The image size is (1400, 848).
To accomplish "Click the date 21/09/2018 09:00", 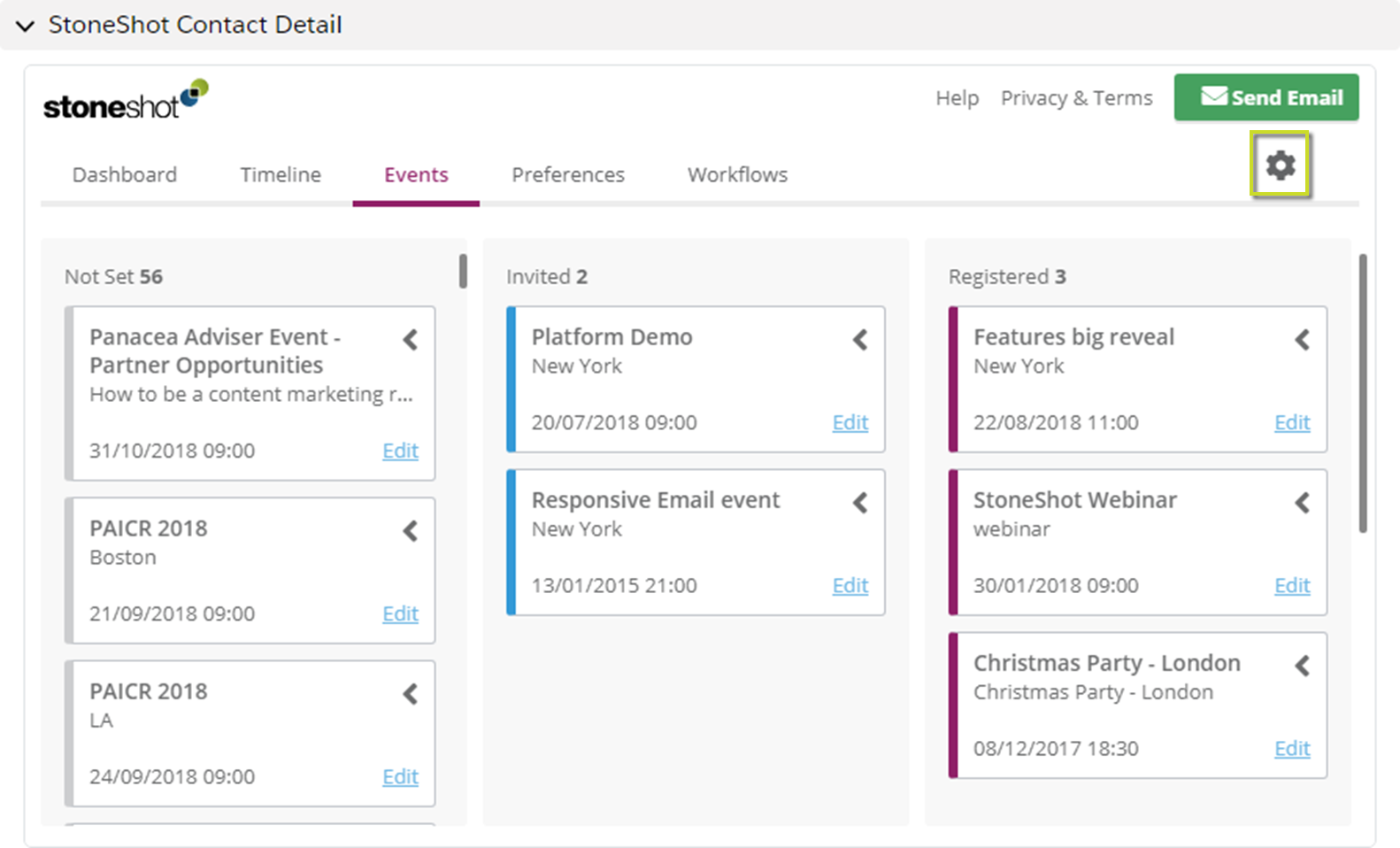I will (x=172, y=613).
